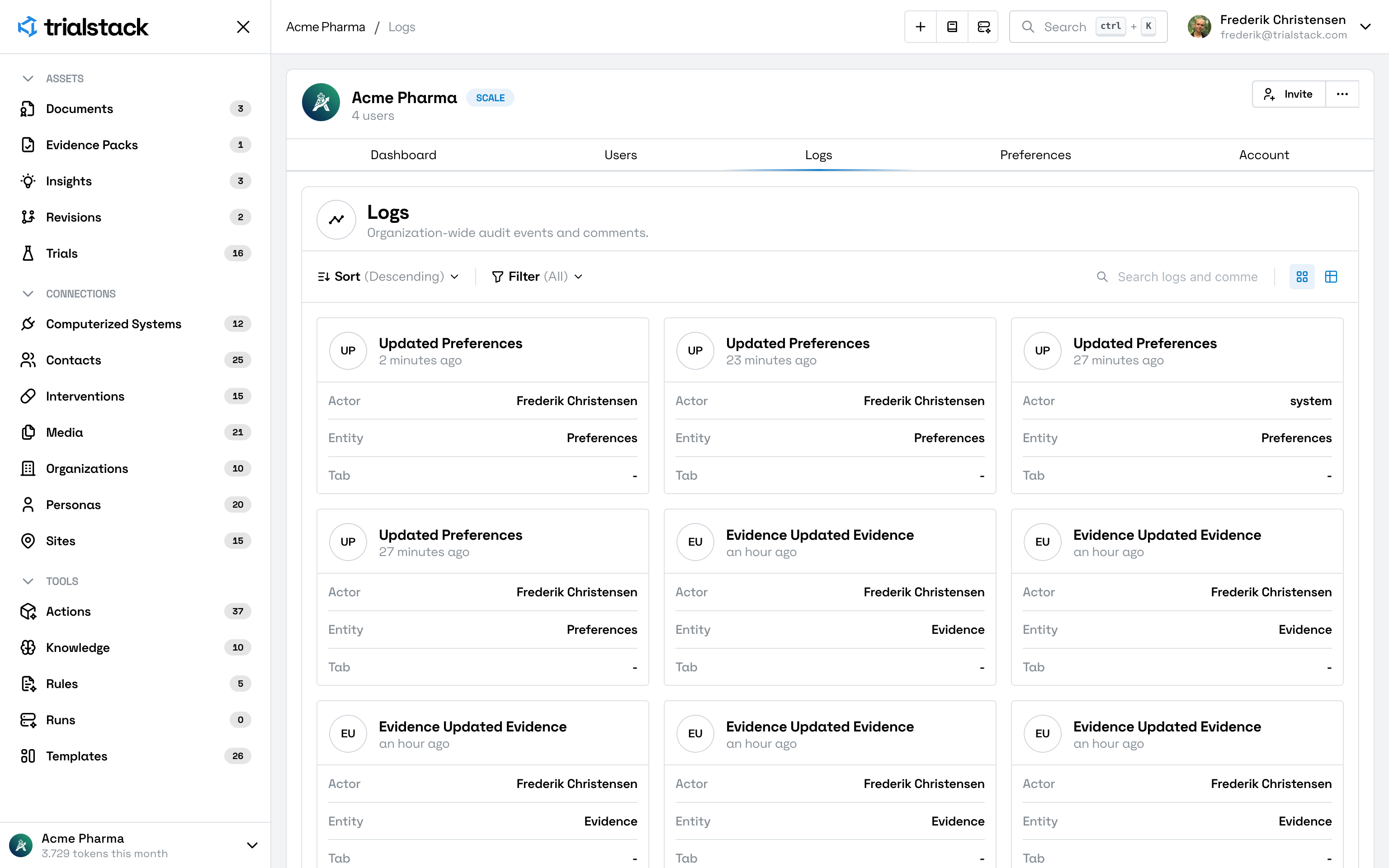1389x868 pixels.
Task: Click the Acme Pharma organization avatar
Action: pyautogui.click(x=321, y=102)
